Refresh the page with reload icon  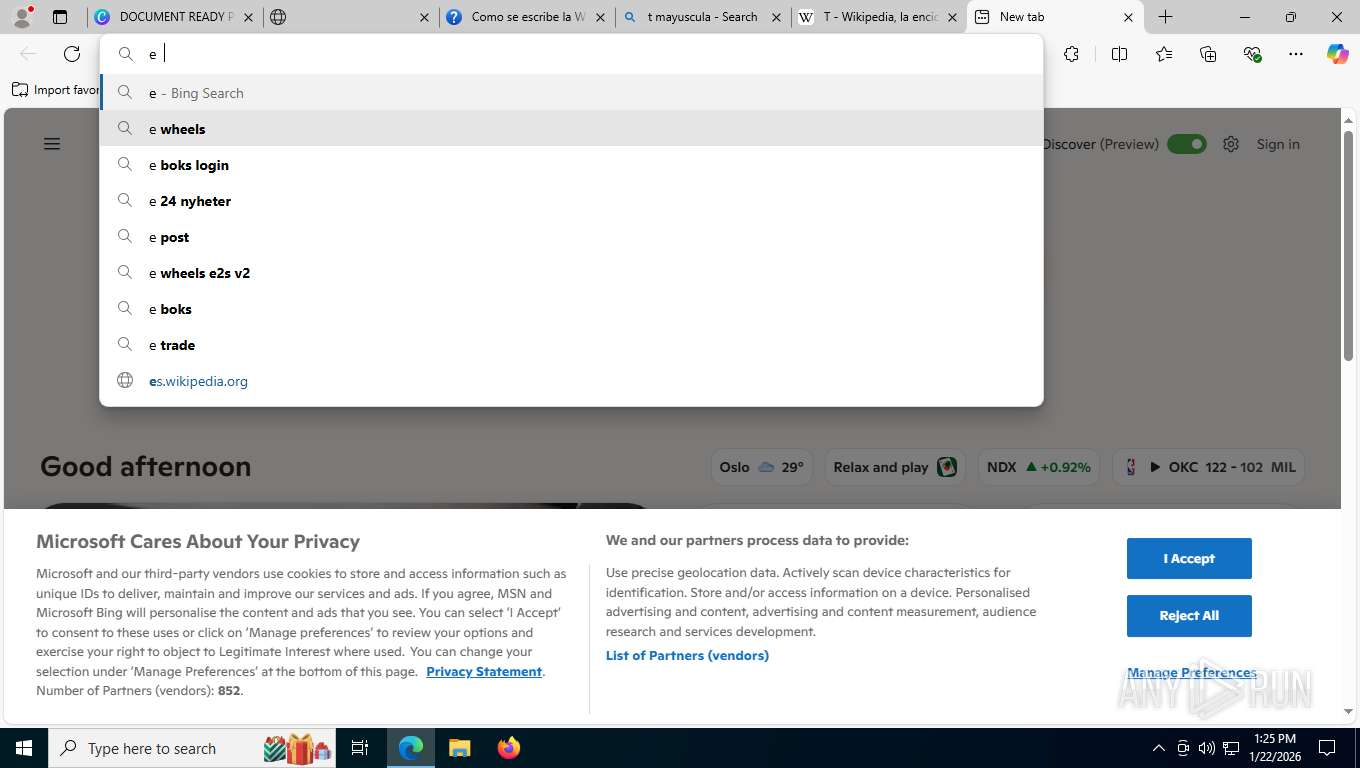(x=72, y=54)
